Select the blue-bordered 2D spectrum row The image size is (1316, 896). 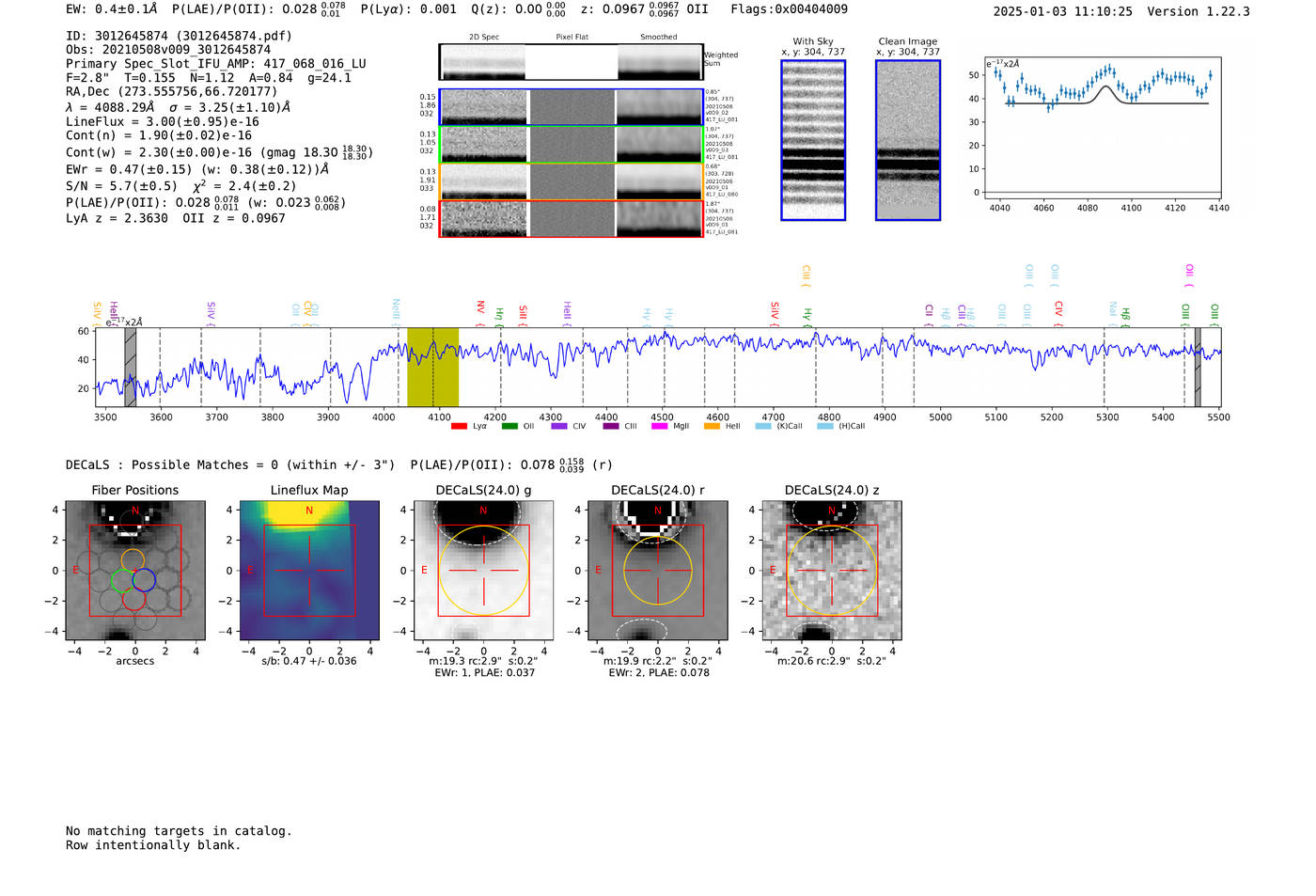pos(572,107)
